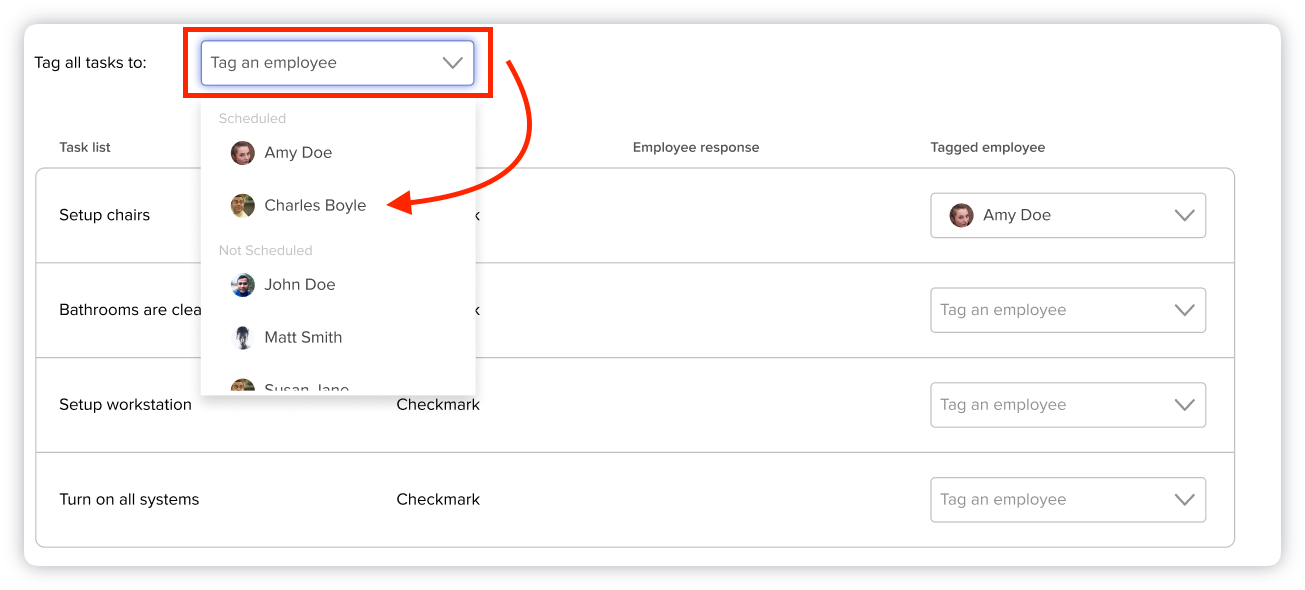This screenshot has width=1305, height=590.
Task: Open tagged employee dropdown for Setup workstation
Action: tap(1067, 405)
